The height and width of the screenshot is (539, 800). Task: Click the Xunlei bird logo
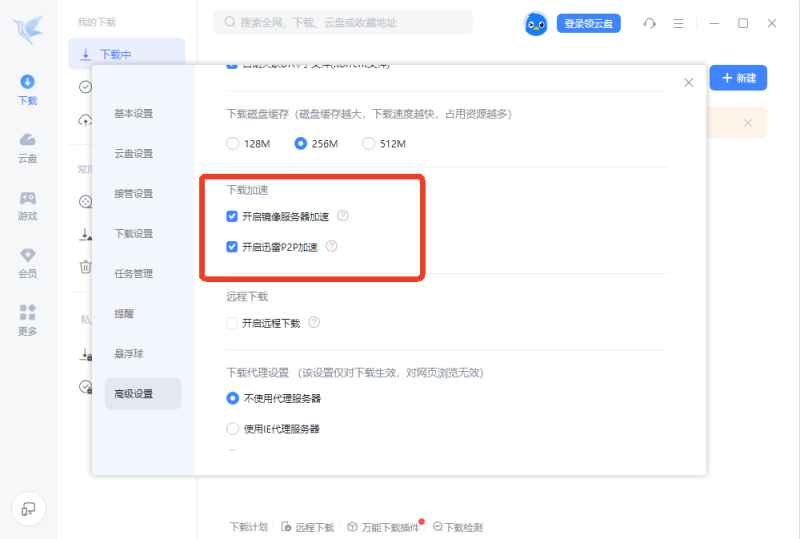click(28, 30)
